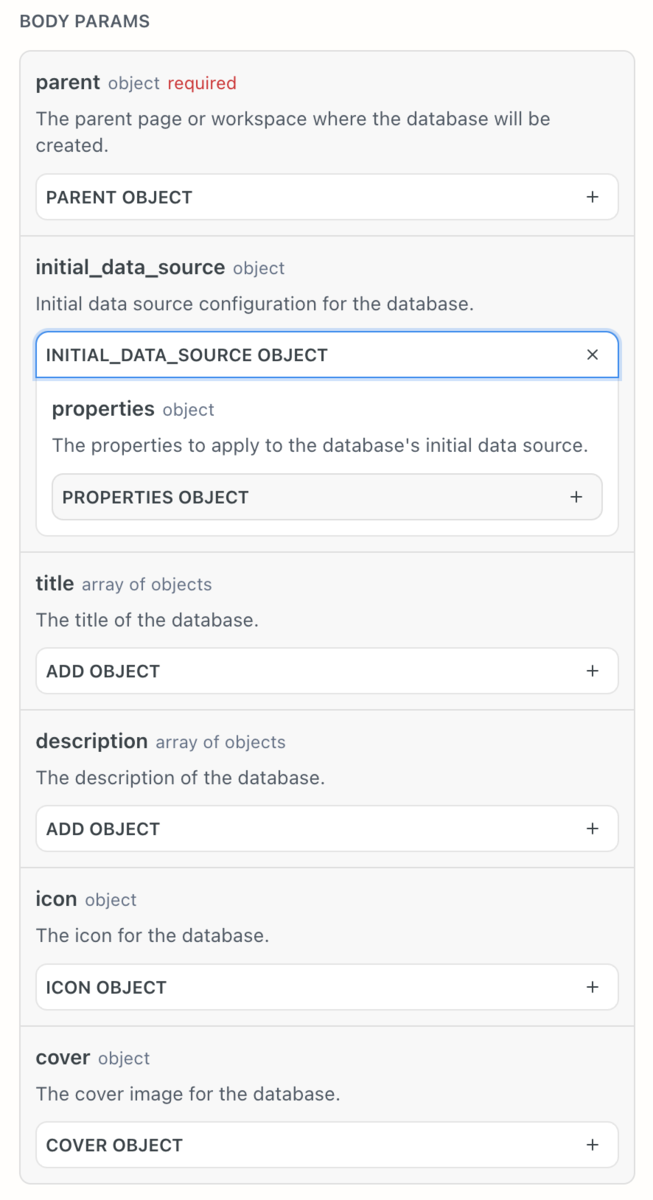Click the X icon on INITIAL_DATA_SOURCE OBJECT row
Viewport: 653px width, 1200px height.
[592, 355]
